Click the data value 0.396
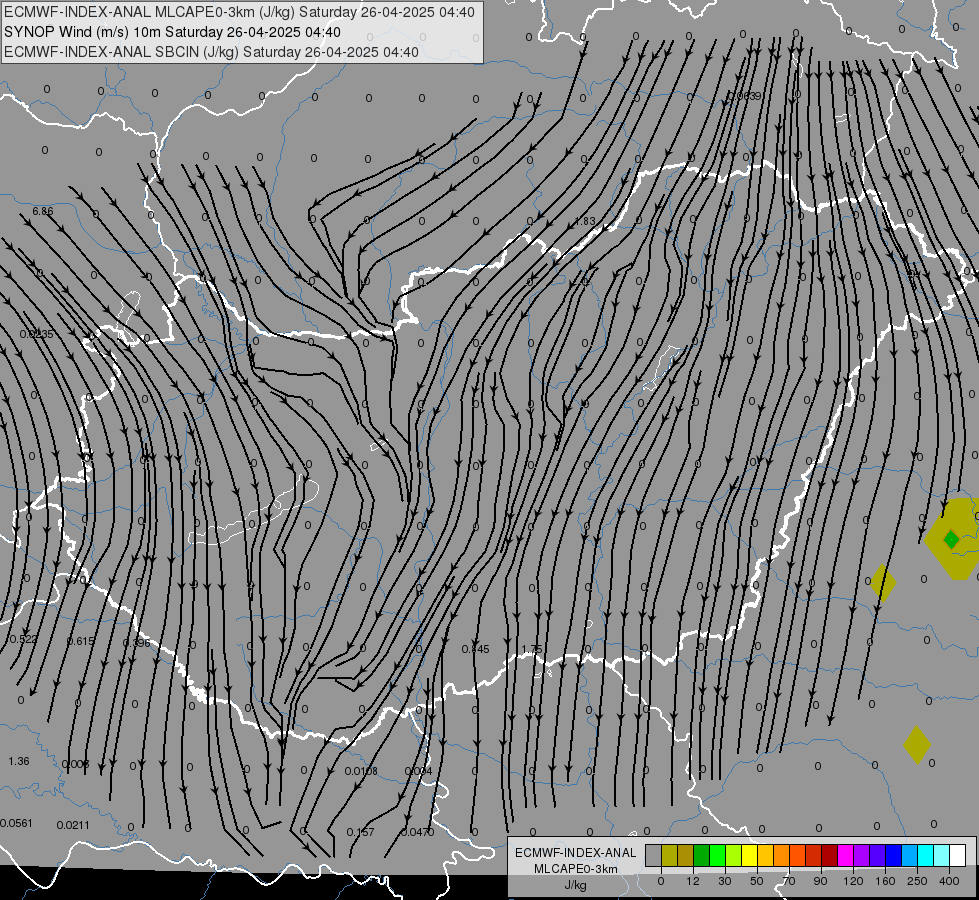Viewport: 979px width, 900px height. click(x=137, y=643)
